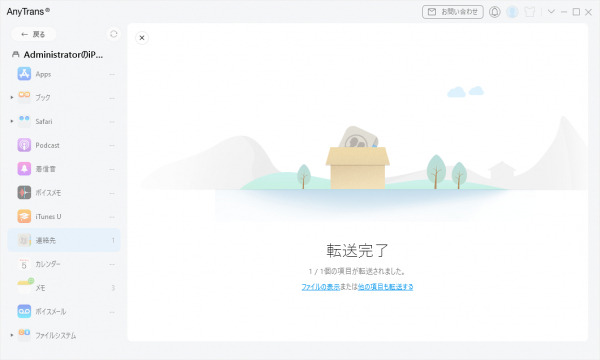Open the iTunes U icon
The height and width of the screenshot is (360, 600).
24,216
